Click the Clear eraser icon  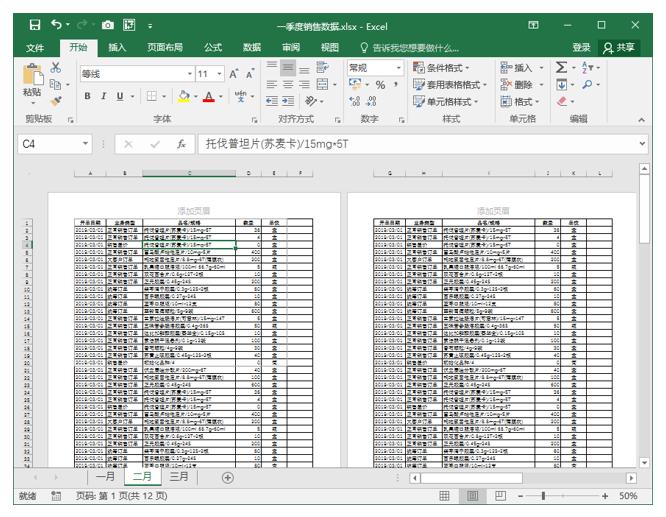tap(562, 102)
